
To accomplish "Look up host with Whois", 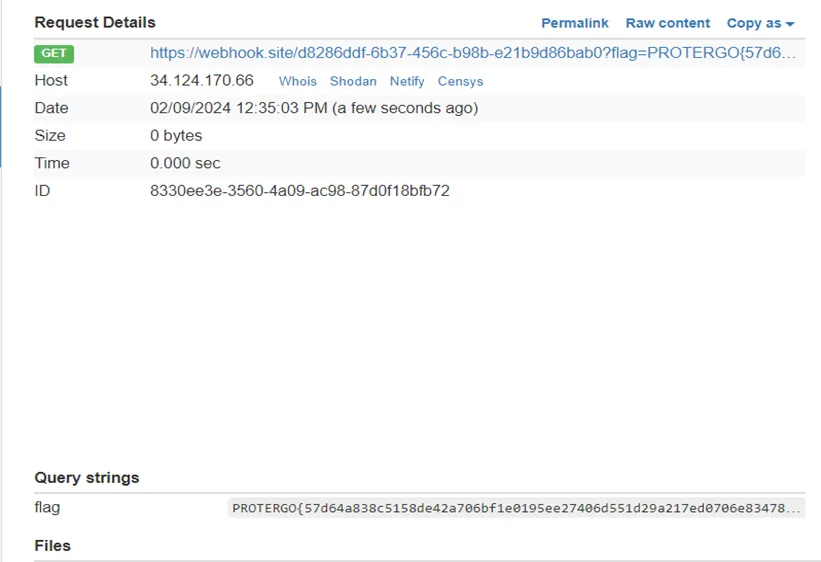I will point(297,81).
